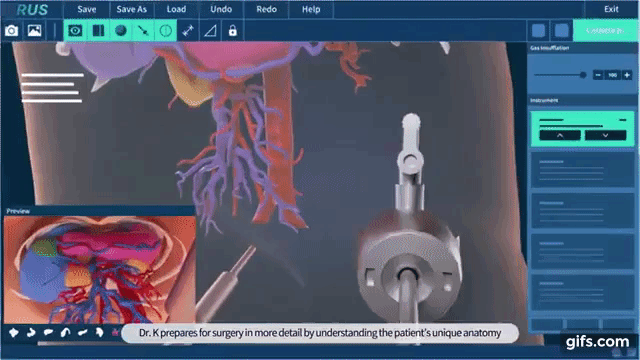Click the Preview thumbnail of the anatomy
Screen dimensions: 640x360
[100, 269]
